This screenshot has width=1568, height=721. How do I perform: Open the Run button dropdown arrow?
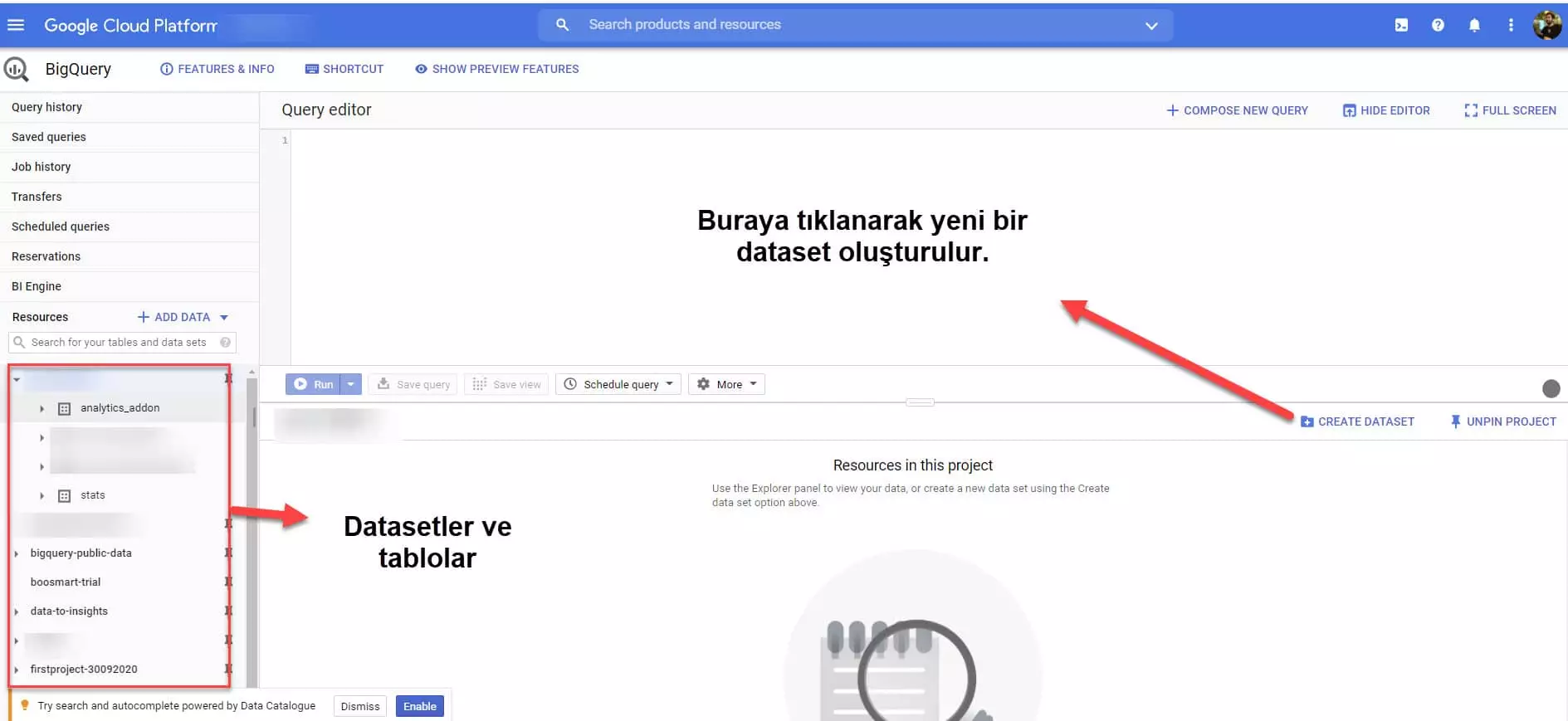click(351, 384)
